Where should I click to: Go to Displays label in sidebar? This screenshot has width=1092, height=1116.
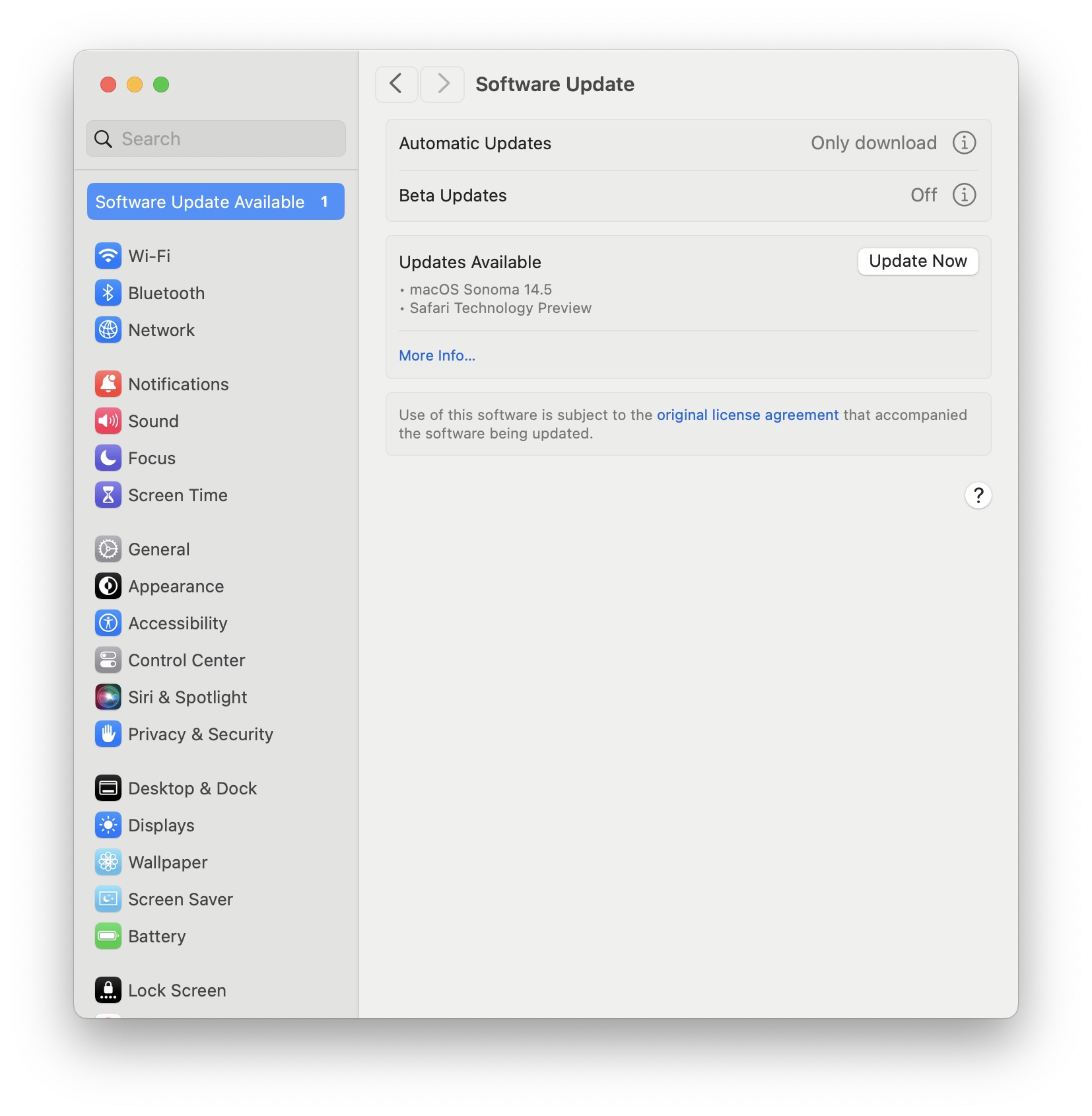[x=161, y=825]
